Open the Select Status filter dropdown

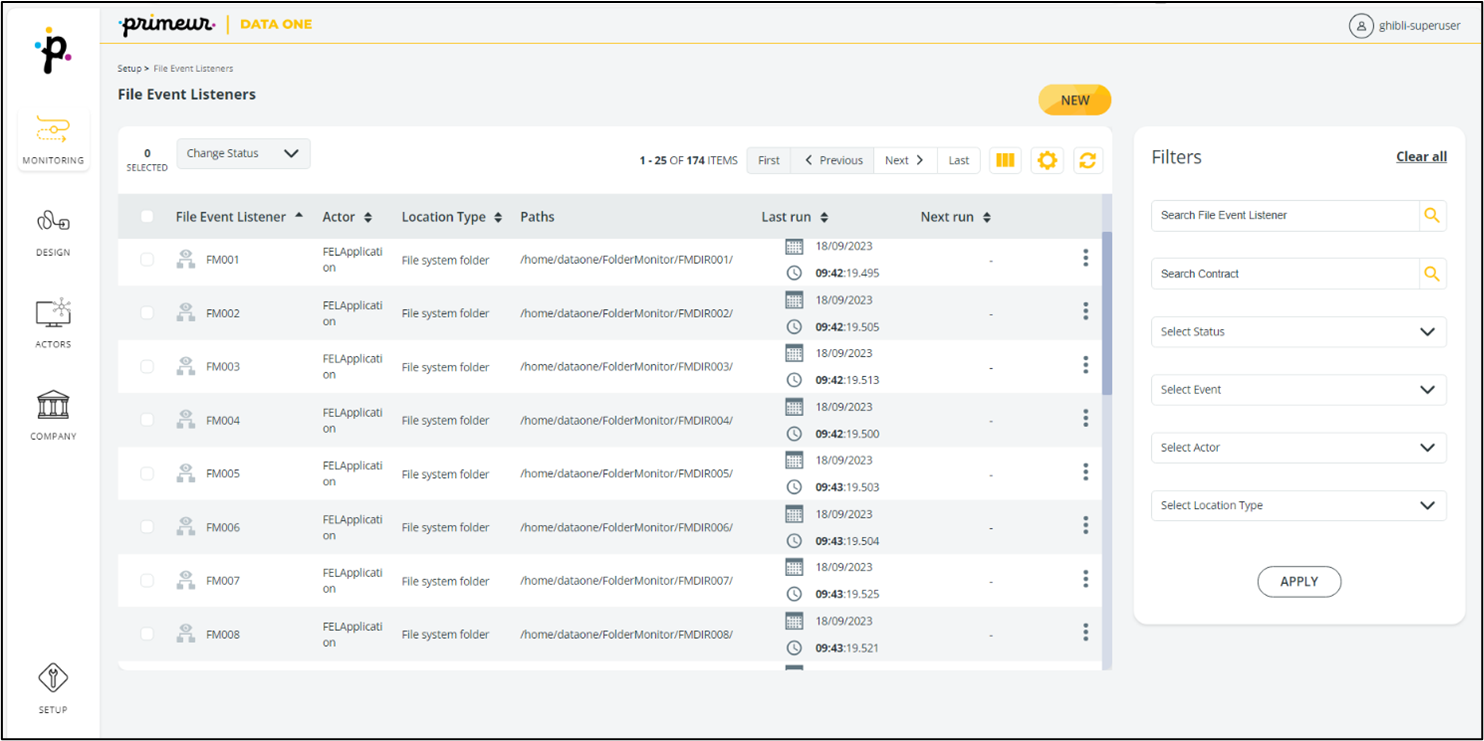click(1298, 332)
